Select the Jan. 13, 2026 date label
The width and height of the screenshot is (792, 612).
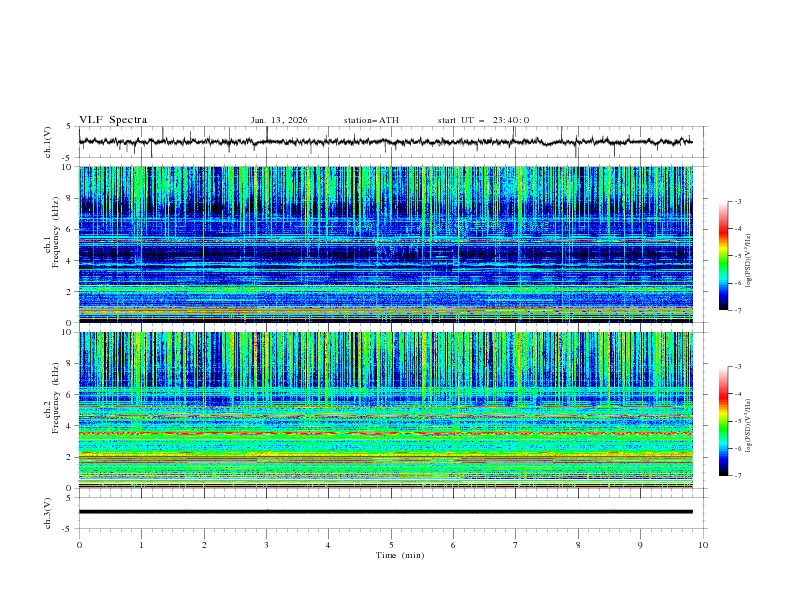[279, 120]
